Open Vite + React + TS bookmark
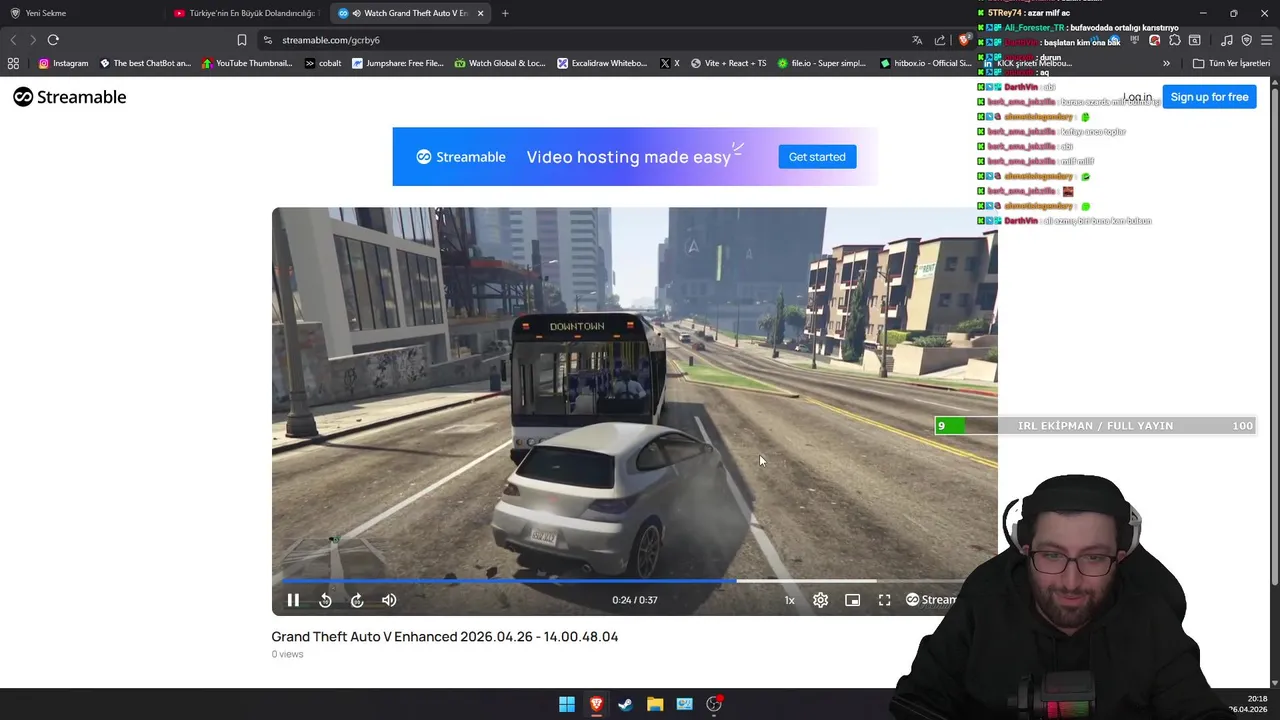This screenshot has height=720, width=1280. [728, 63]
